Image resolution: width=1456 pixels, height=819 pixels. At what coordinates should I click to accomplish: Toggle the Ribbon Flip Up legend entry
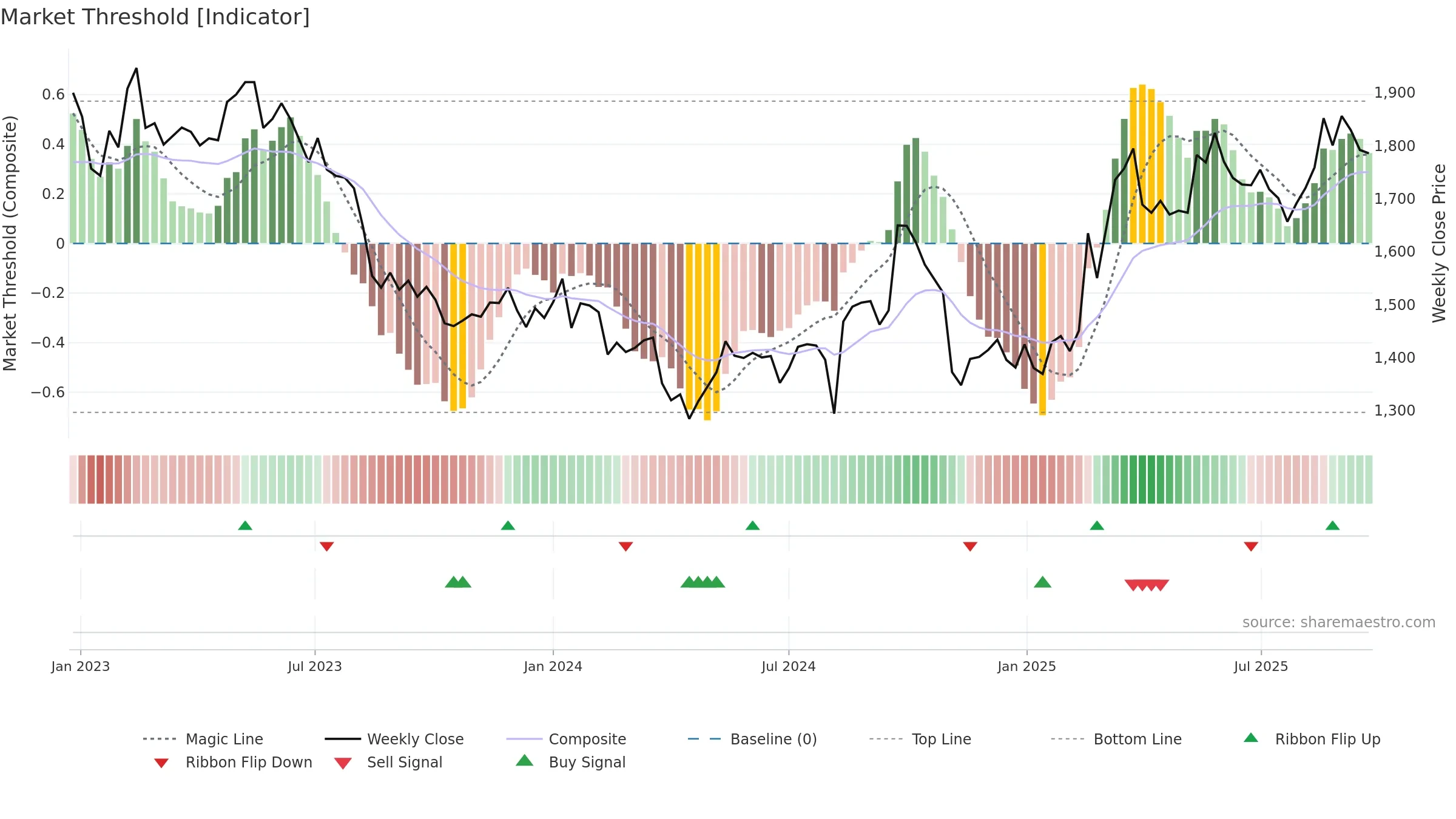pyautogui.click(x=1312, y=739)
